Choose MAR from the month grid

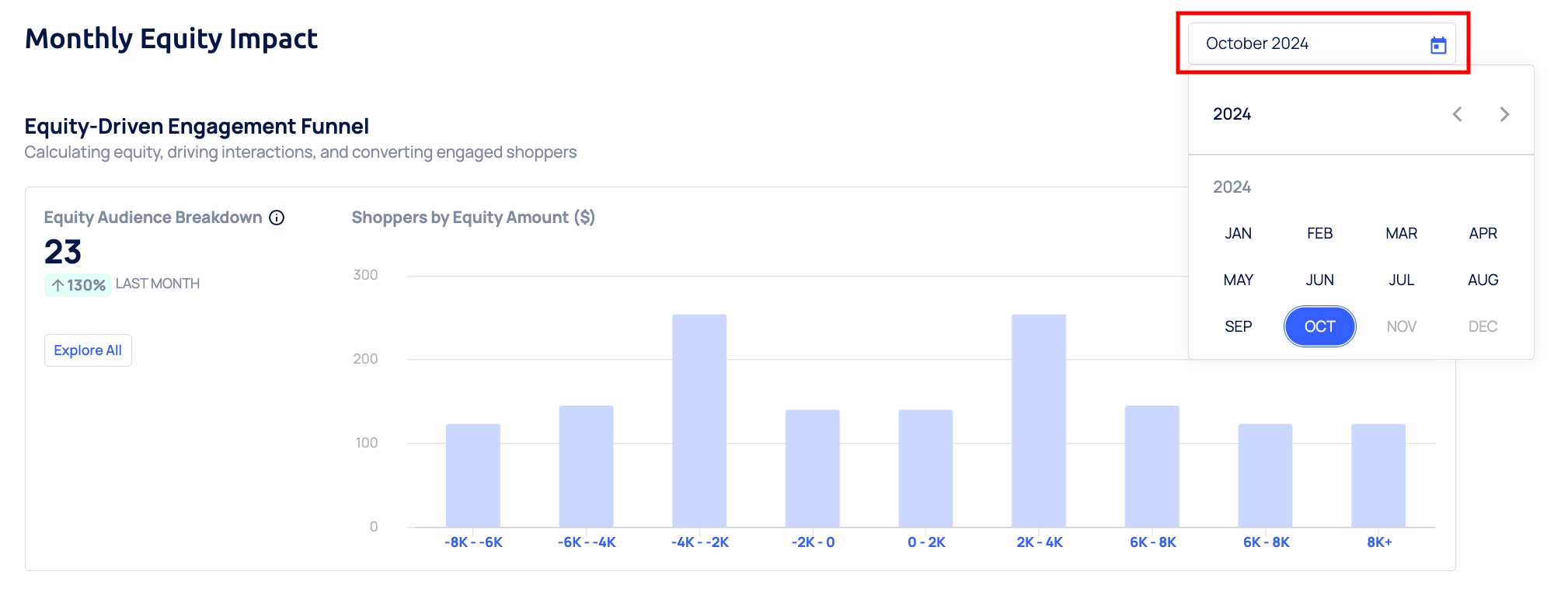[x=1401, y=233]
